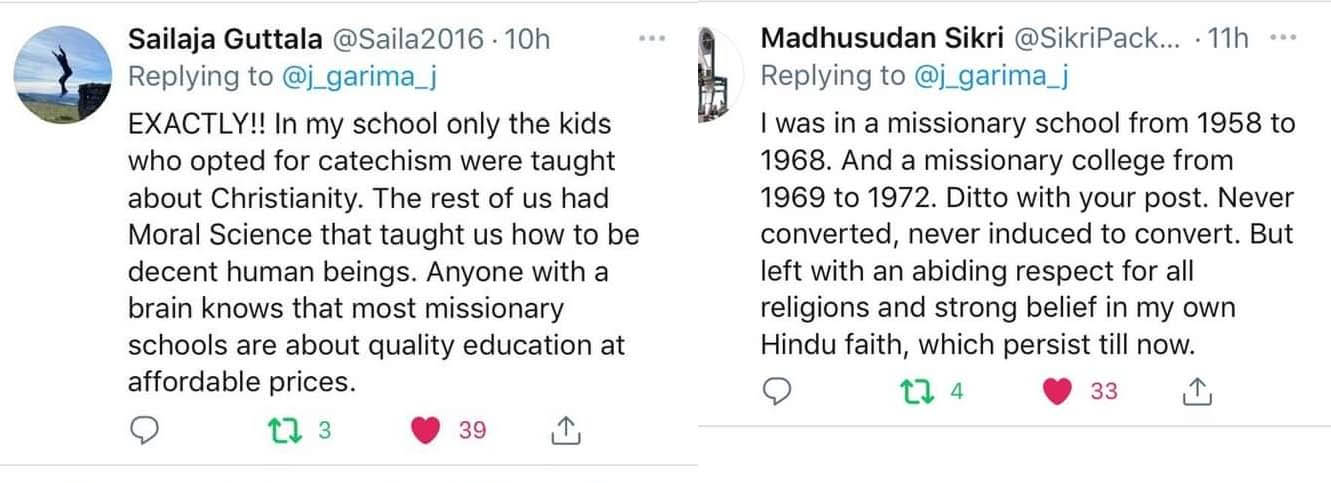Click the 11h timestamp on Madhusudan's tweet
The height and width of the screenshot is (483, 1331).
click(1229, 38)
